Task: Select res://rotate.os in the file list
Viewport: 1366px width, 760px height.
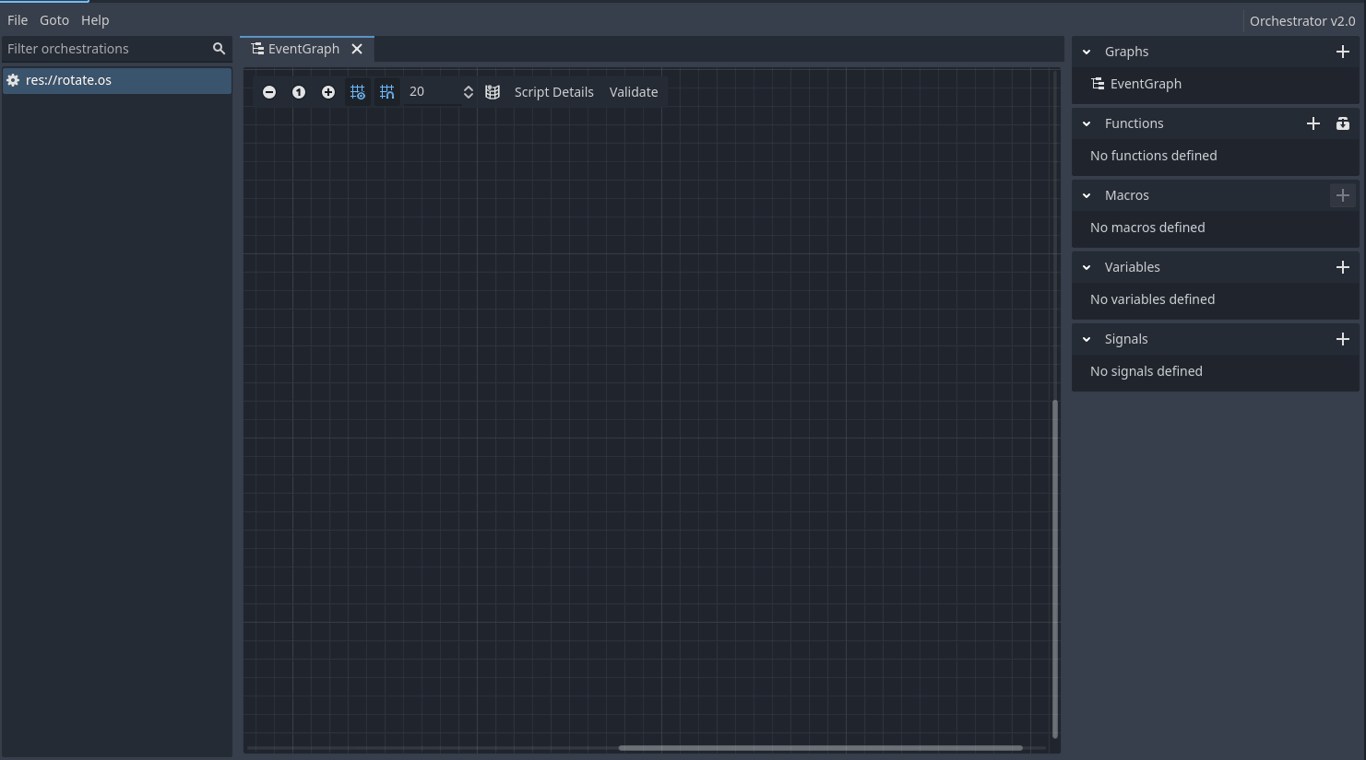Action: [x=117, y=80]
